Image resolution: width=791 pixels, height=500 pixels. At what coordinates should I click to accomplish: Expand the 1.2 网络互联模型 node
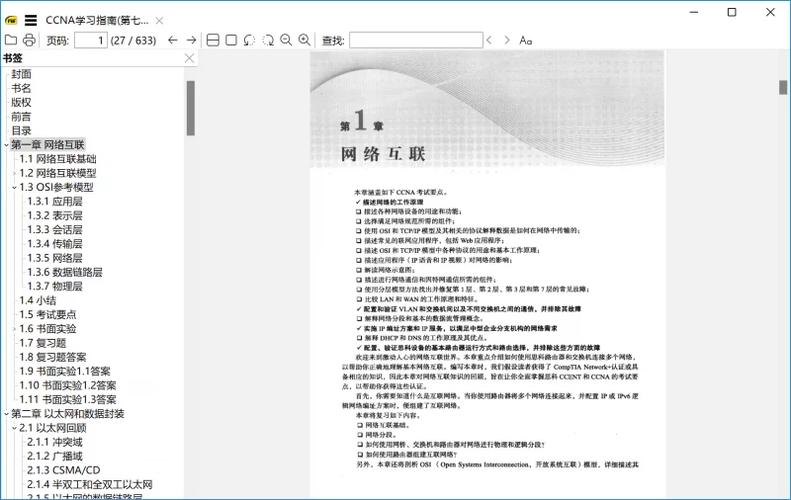pyautogui.click(x=14, y=174)
